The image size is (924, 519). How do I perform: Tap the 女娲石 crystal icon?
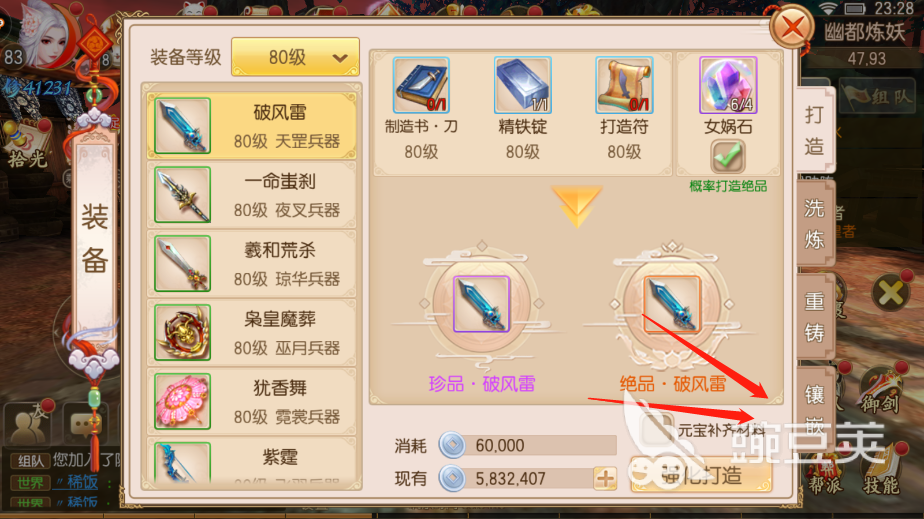(728, 85)
